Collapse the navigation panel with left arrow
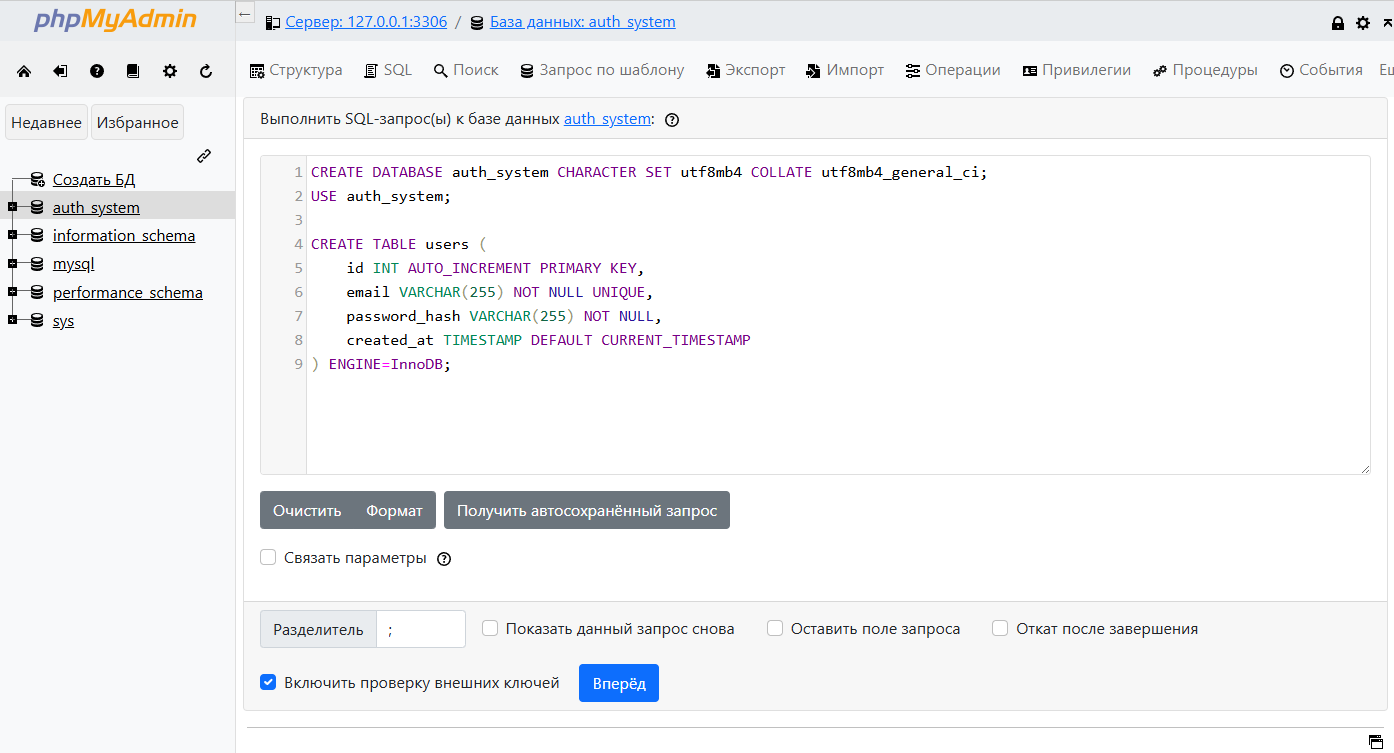This screenshot has width=1394, height=753. coord(245,14)
